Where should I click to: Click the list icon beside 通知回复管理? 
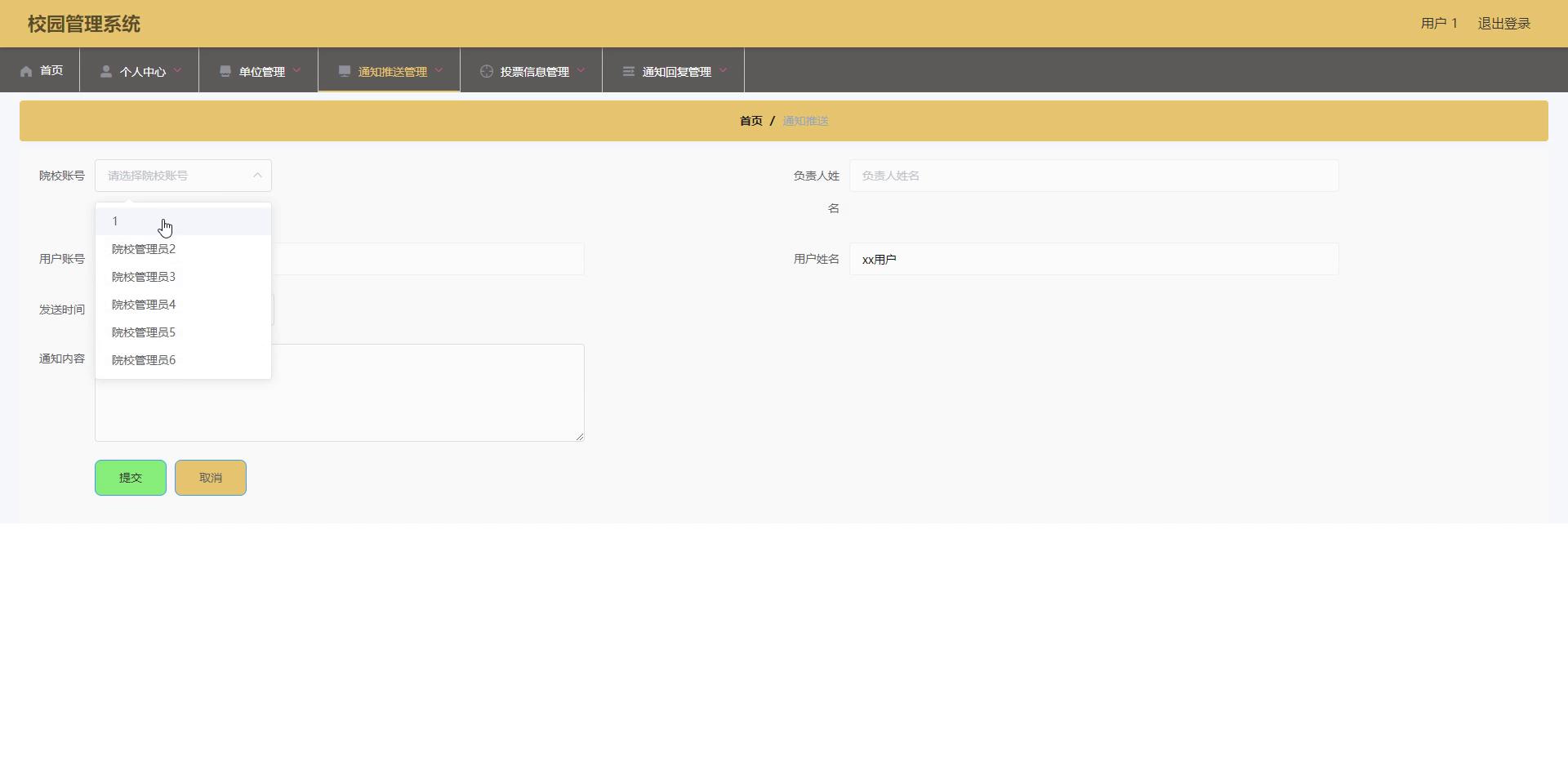[629, 71]
